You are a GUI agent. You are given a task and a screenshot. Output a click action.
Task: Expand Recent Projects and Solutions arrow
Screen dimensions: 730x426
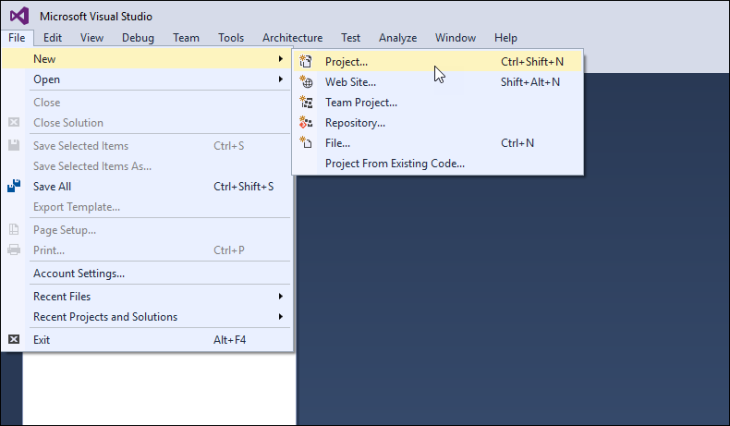(x=281, y=317)
